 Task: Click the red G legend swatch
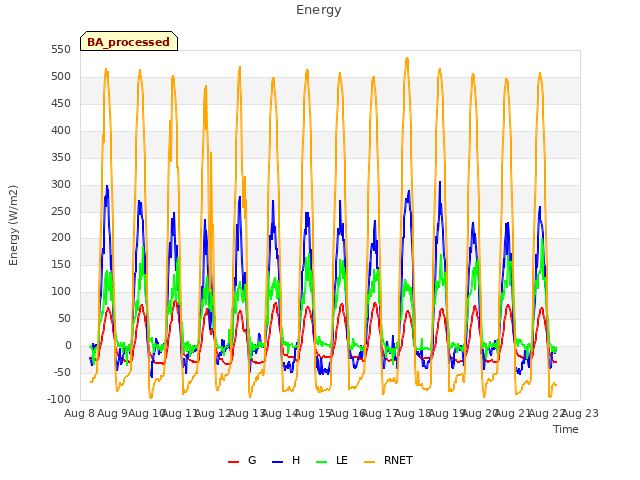tap(233, 462)
